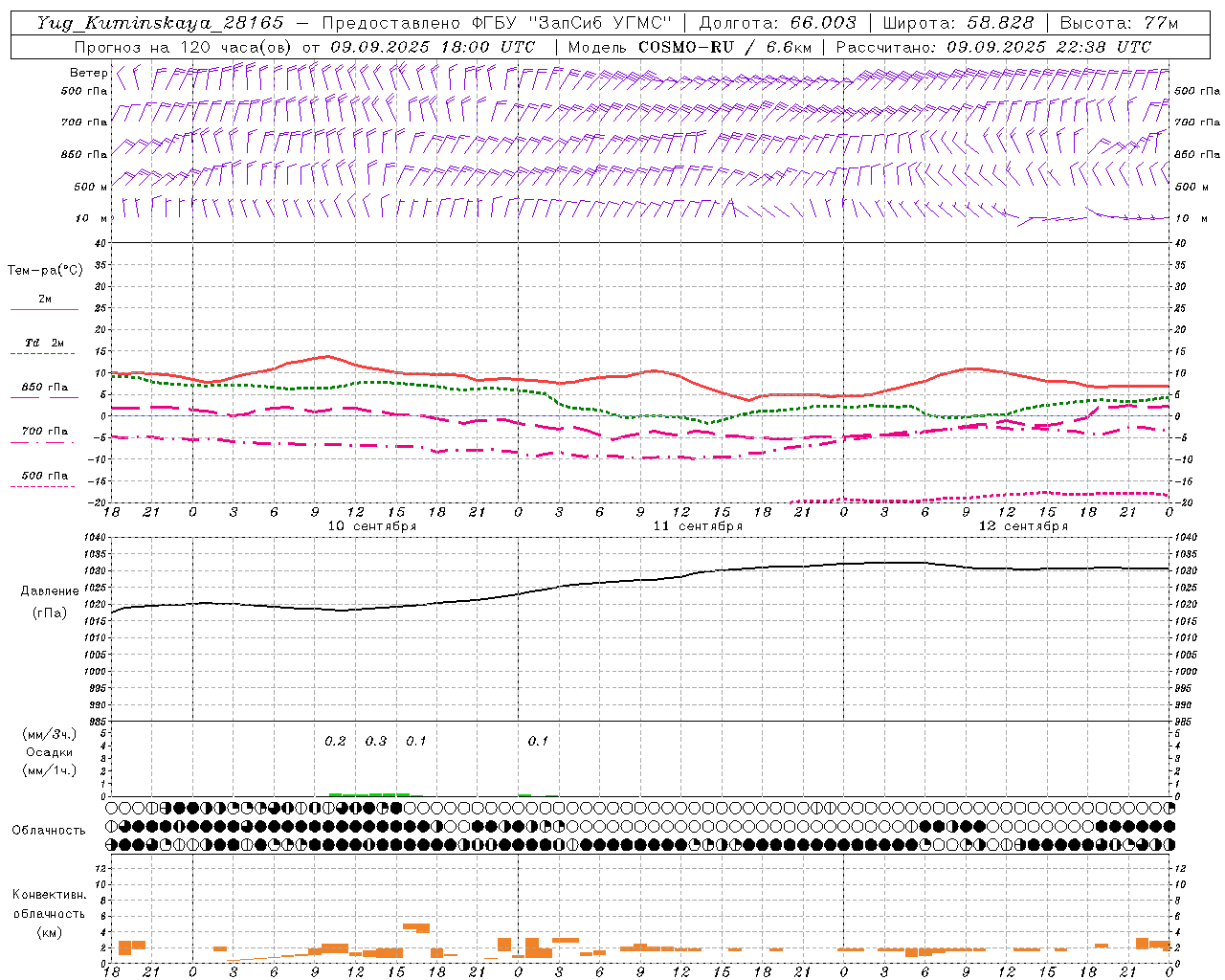Click the forecast start time 09.09.2025 18:00 UTC
1225x980 pixels.
tap(433, 47)
